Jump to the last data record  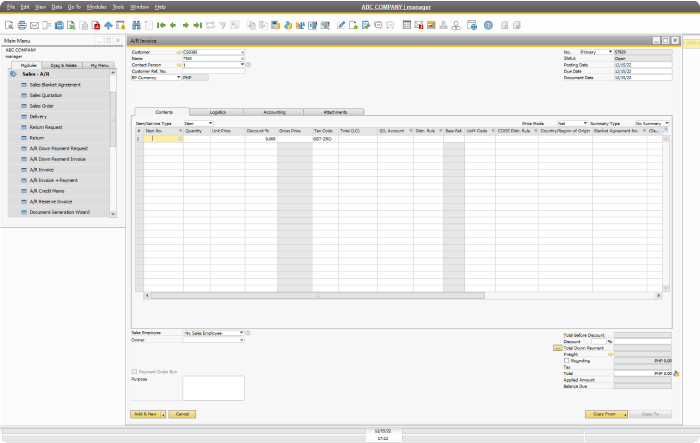click(198, 25)
